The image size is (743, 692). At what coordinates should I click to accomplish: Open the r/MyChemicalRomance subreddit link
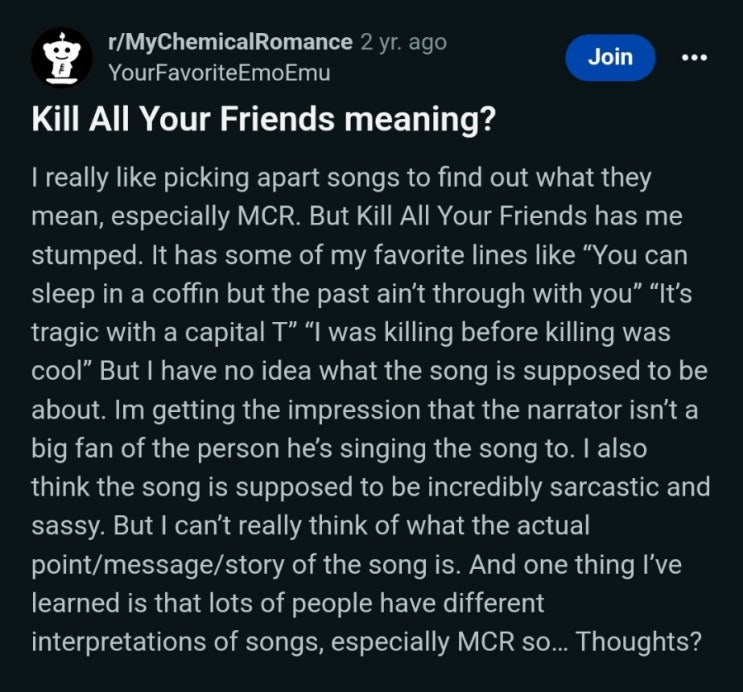click(229, 43)
